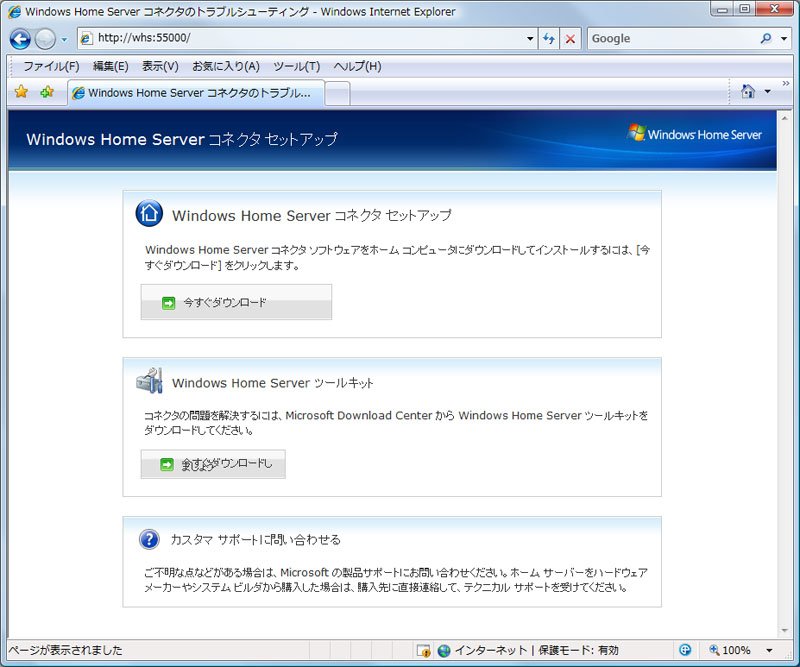Click the browser Forward arrow button
The width and height of the screenshot is (800, 667).
[45, 39]
